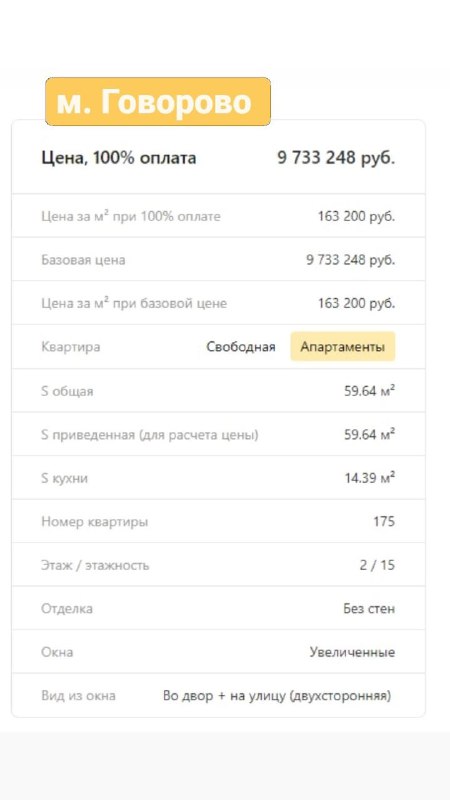This screenshot has width=450, height=800.
Task: Click the Свободная status label
Action: [241, 347]
